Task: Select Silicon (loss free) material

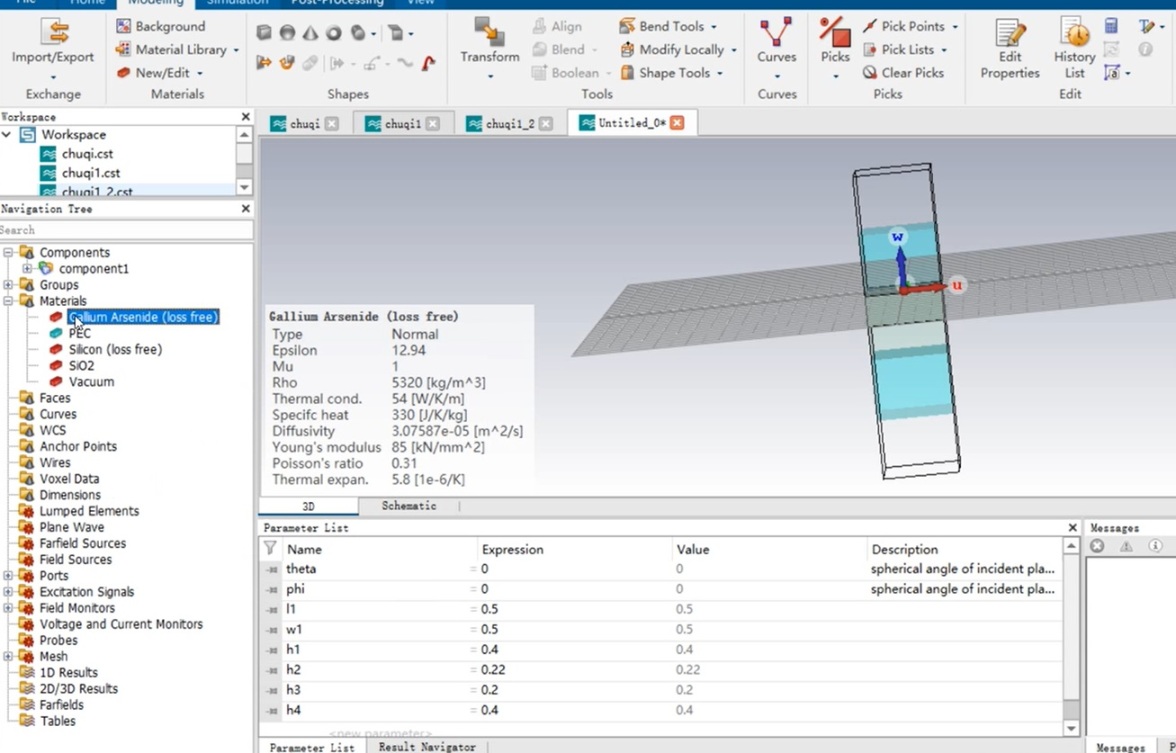Action: (x=115, y=350)
